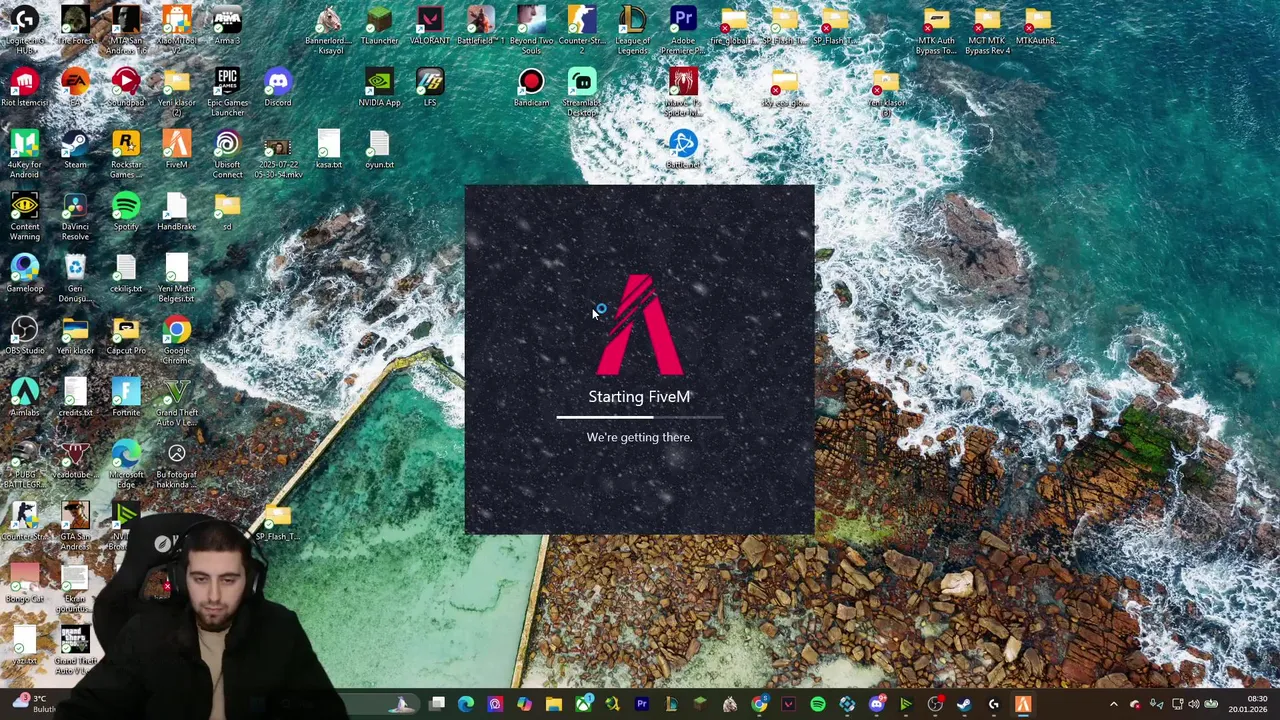Select the Soundpad desktop icon

126,88
